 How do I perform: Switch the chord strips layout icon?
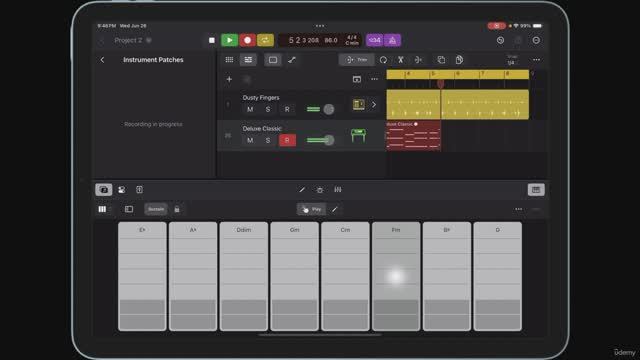pos(102,209)
